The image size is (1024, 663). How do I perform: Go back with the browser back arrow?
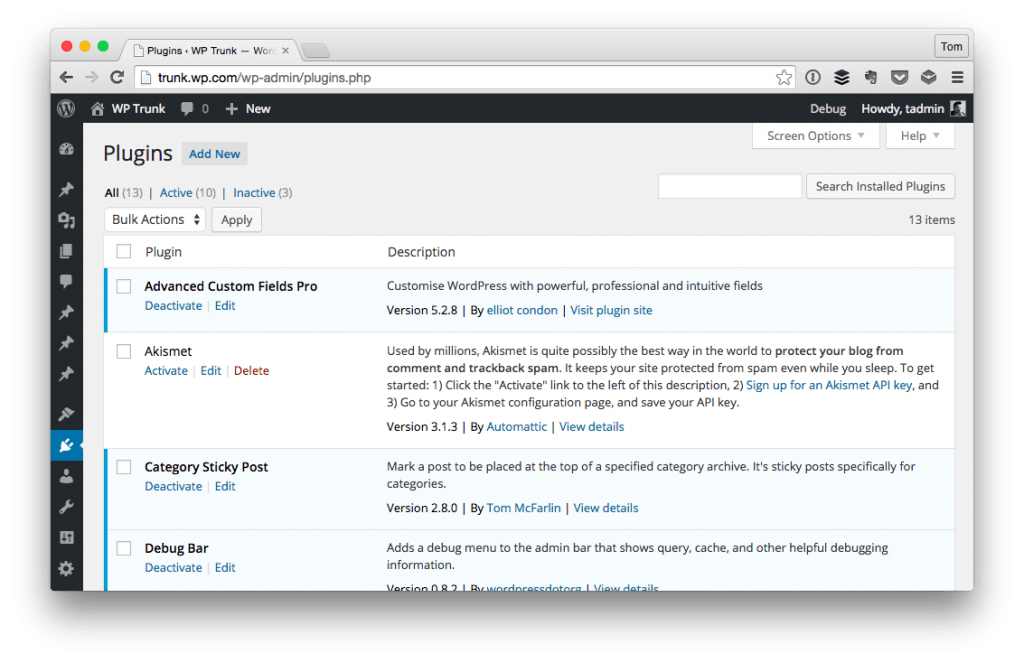point(66,77)
